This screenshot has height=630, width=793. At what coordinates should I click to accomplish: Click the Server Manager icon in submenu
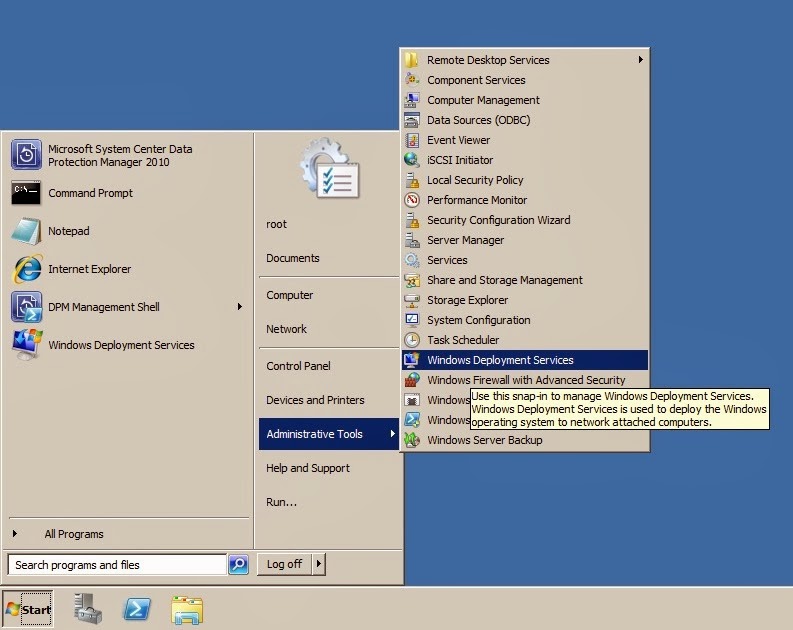[x=412, y=240]
